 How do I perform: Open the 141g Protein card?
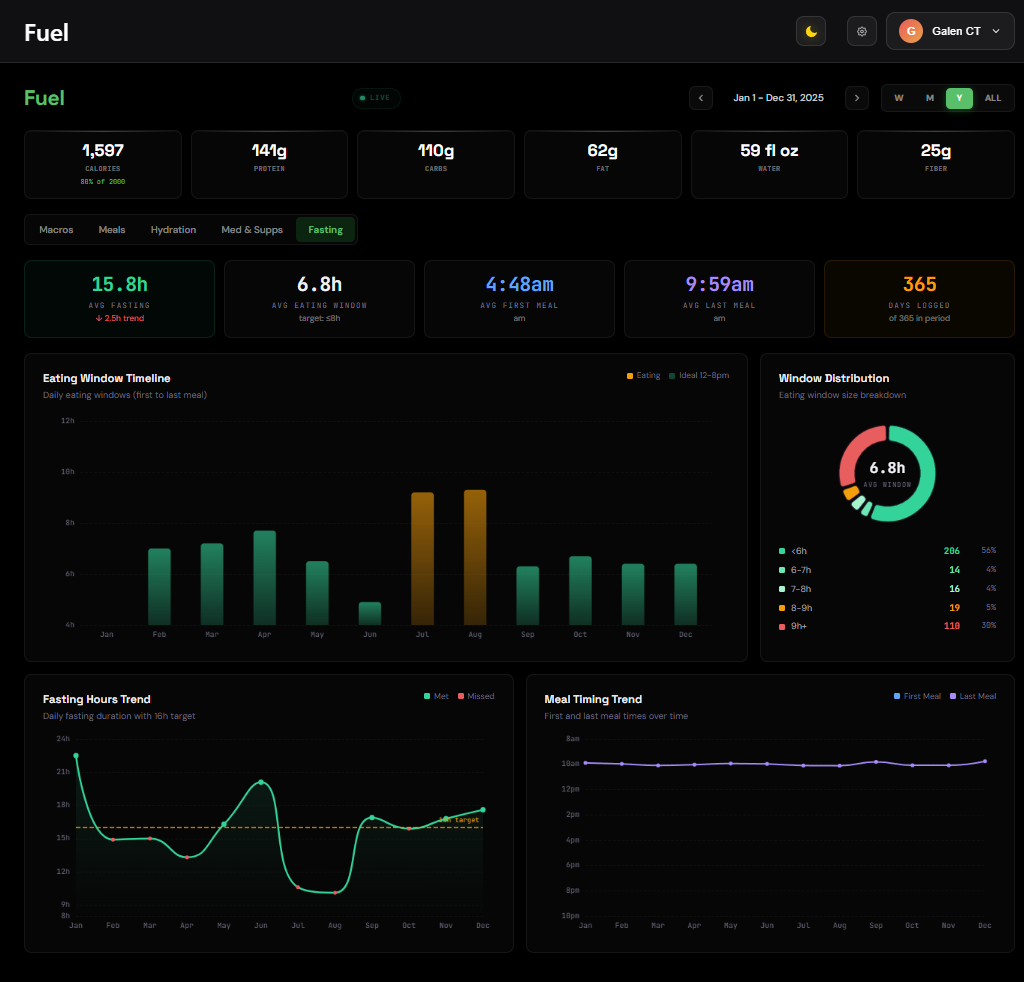click(269, 165)
